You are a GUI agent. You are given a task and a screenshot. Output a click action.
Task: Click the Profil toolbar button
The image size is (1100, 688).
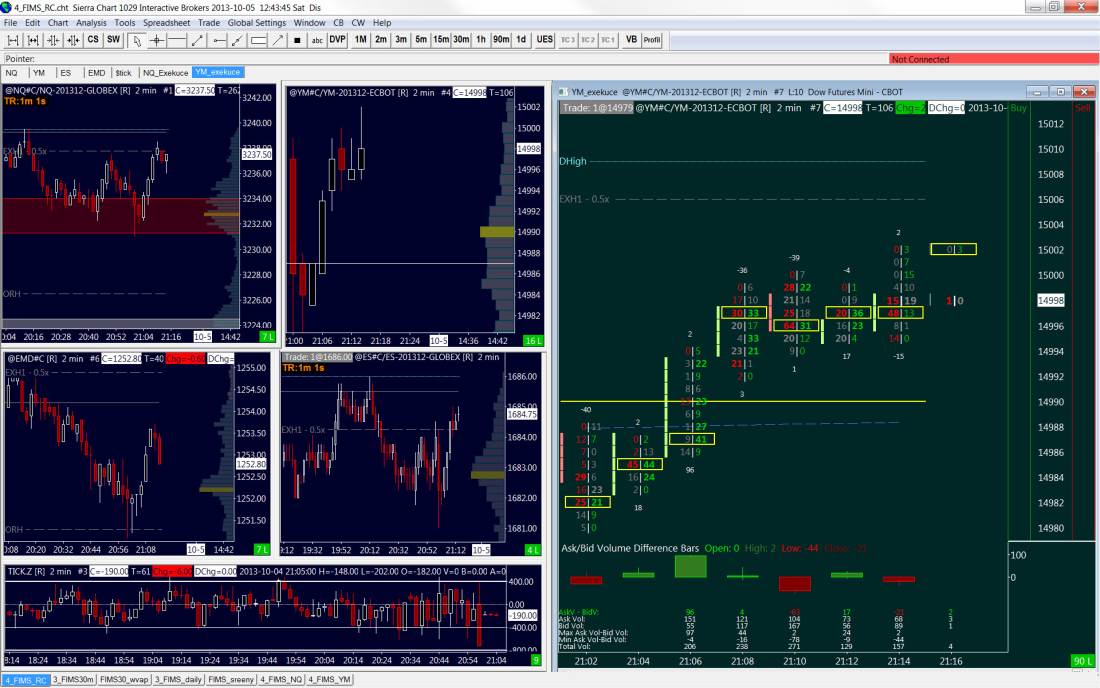pyautogui.click(x=652, y=40)
